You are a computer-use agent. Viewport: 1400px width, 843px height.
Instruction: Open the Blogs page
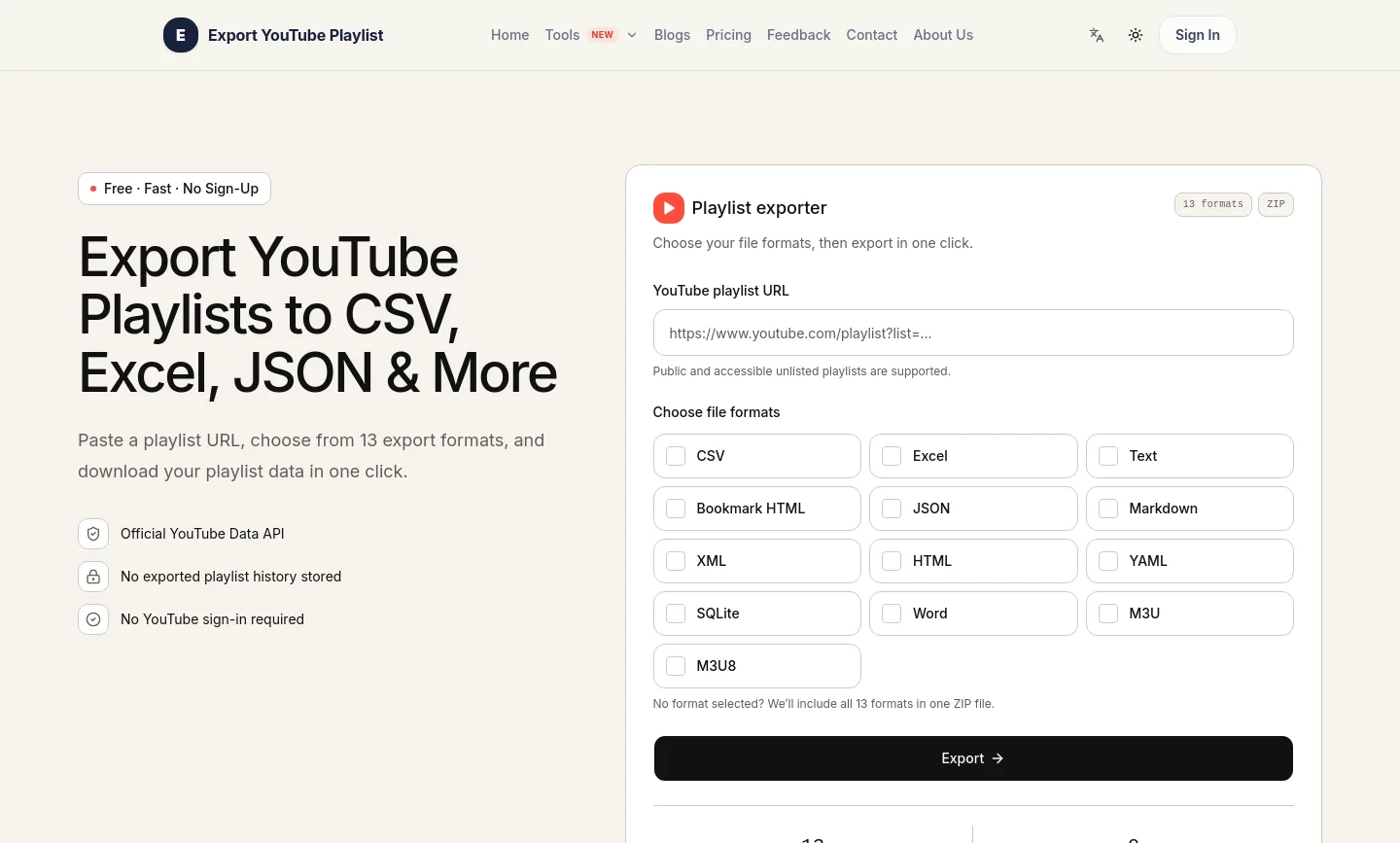672,35
